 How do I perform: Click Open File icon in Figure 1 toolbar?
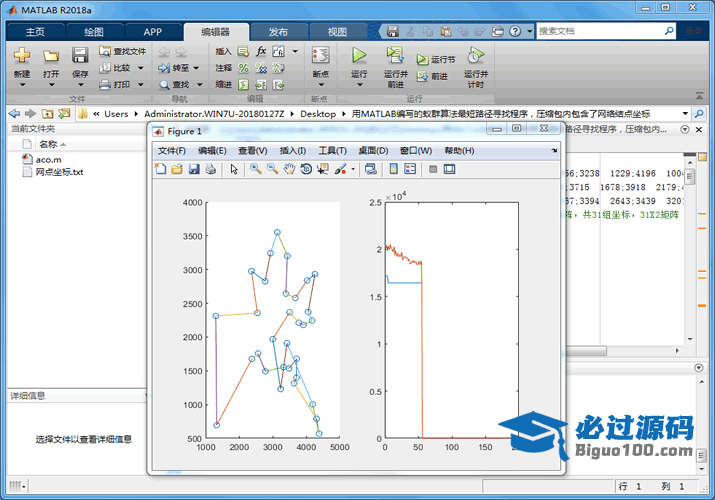click(177, 169)
